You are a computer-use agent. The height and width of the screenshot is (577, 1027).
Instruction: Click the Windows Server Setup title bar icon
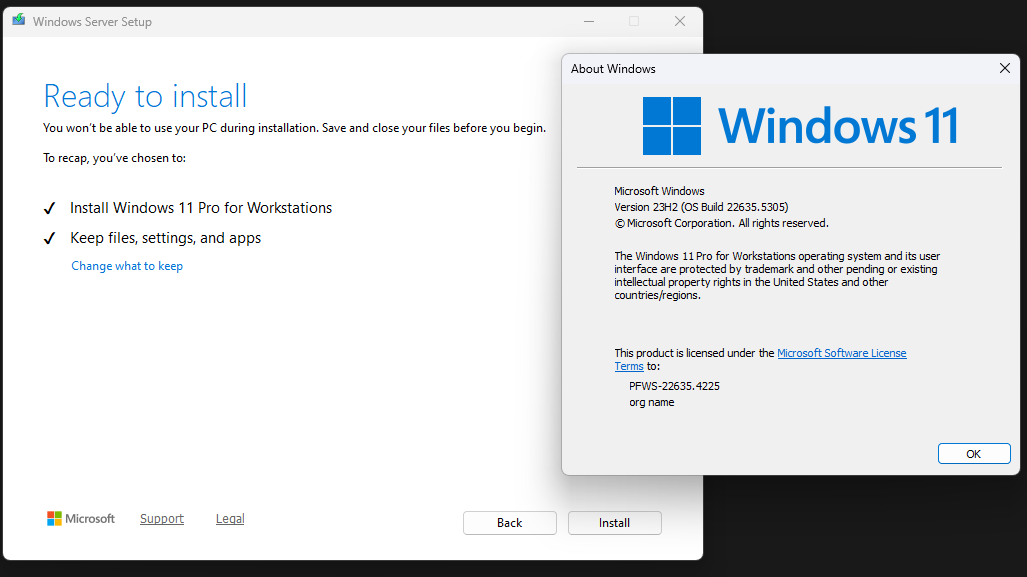click(x=18, y=21)
